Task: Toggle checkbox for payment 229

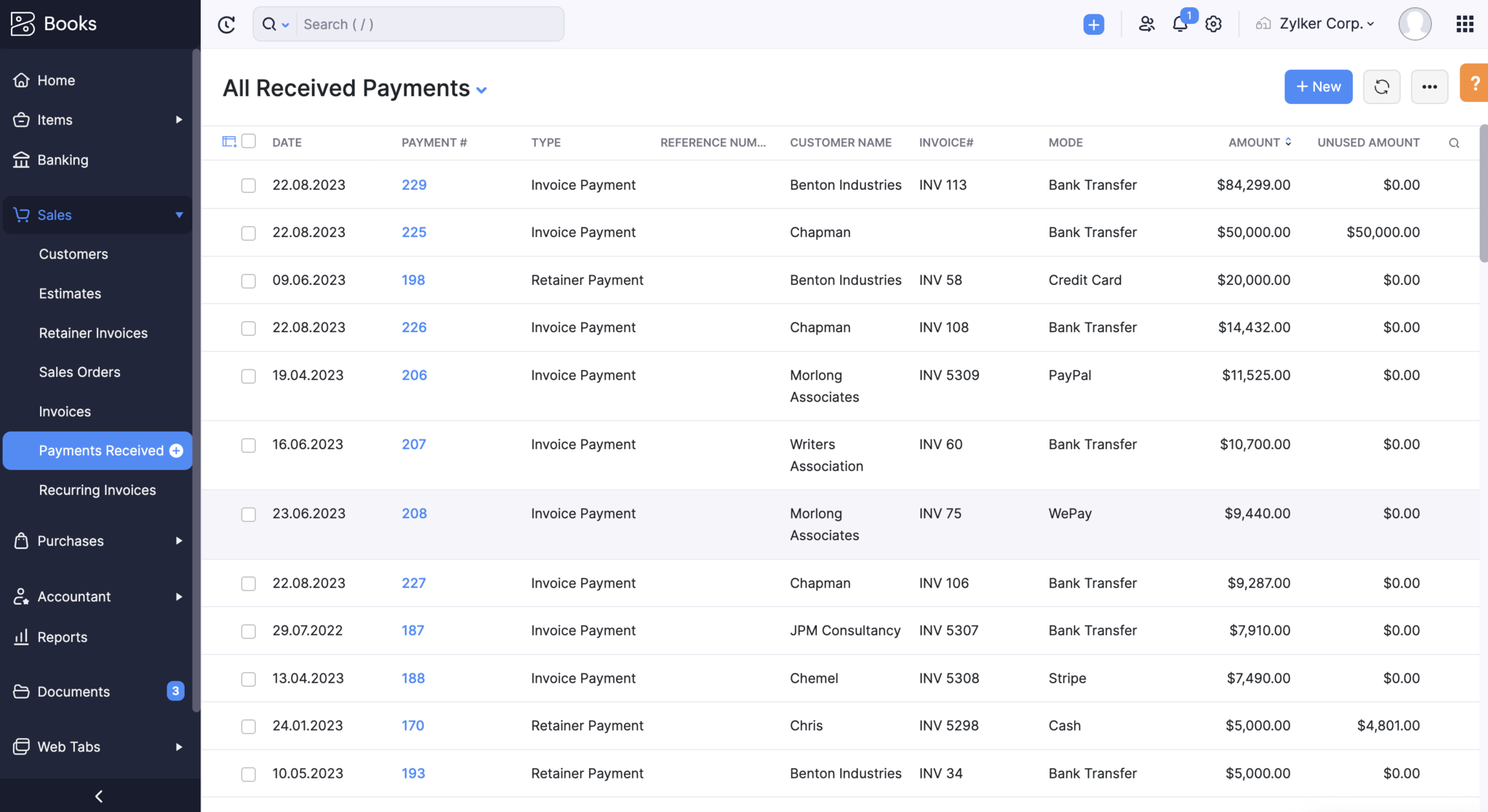Action: pos(249,185)
